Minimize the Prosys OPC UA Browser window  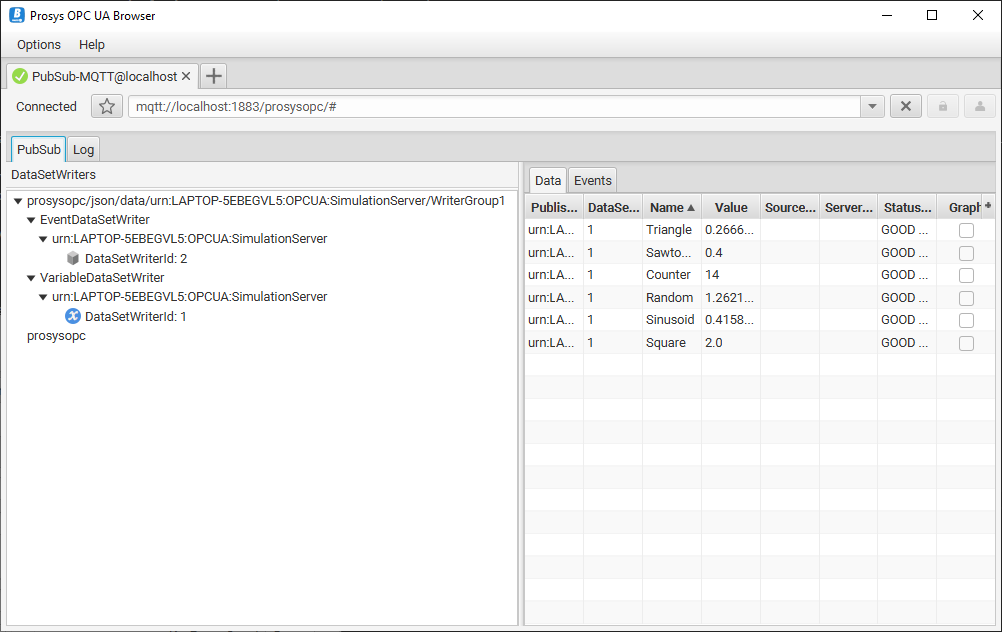(x=887, y=15)
